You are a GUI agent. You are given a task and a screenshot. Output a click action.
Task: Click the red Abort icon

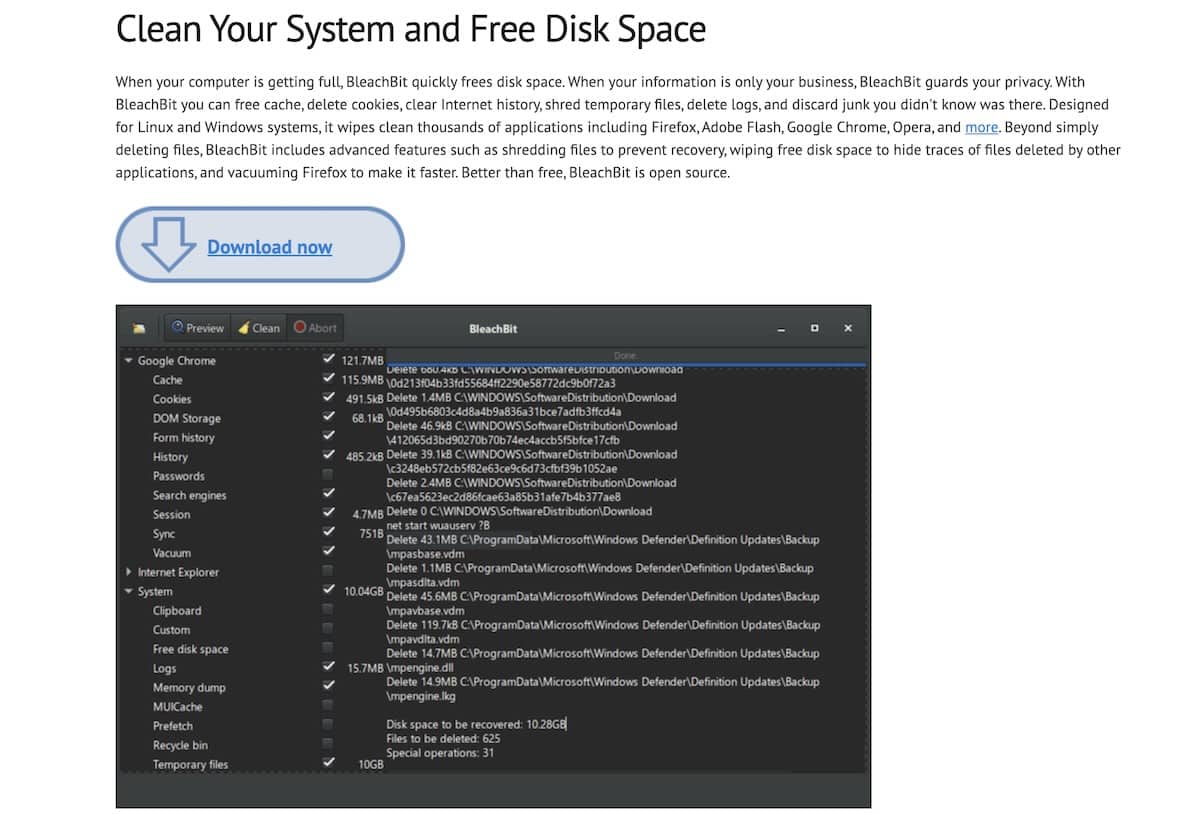point(300,327)
